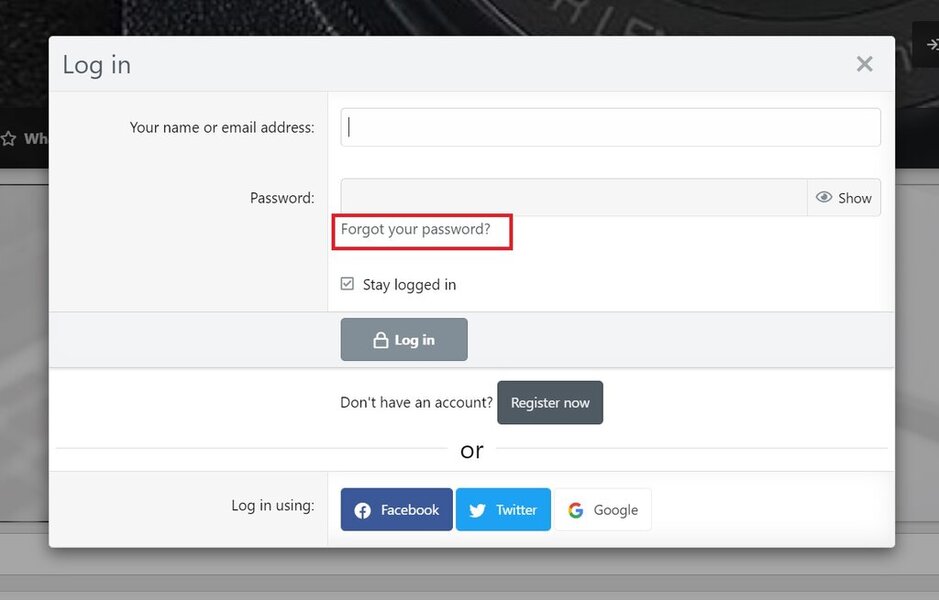Focus the Password input field

pos(574,198)
